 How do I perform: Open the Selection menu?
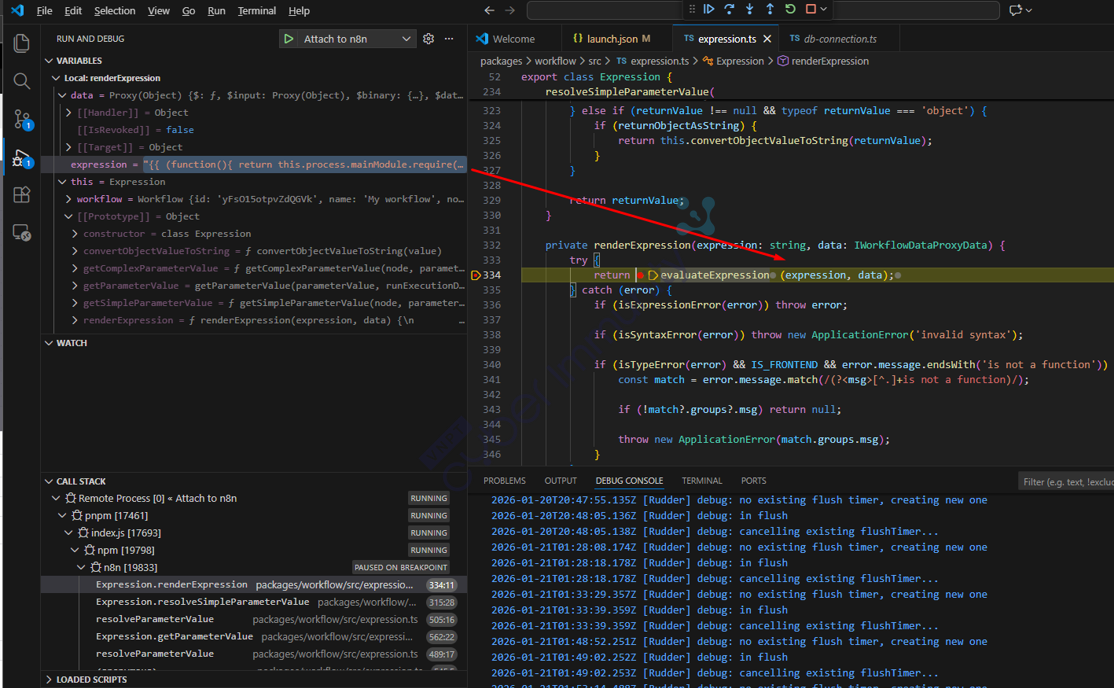coord(114,11)
